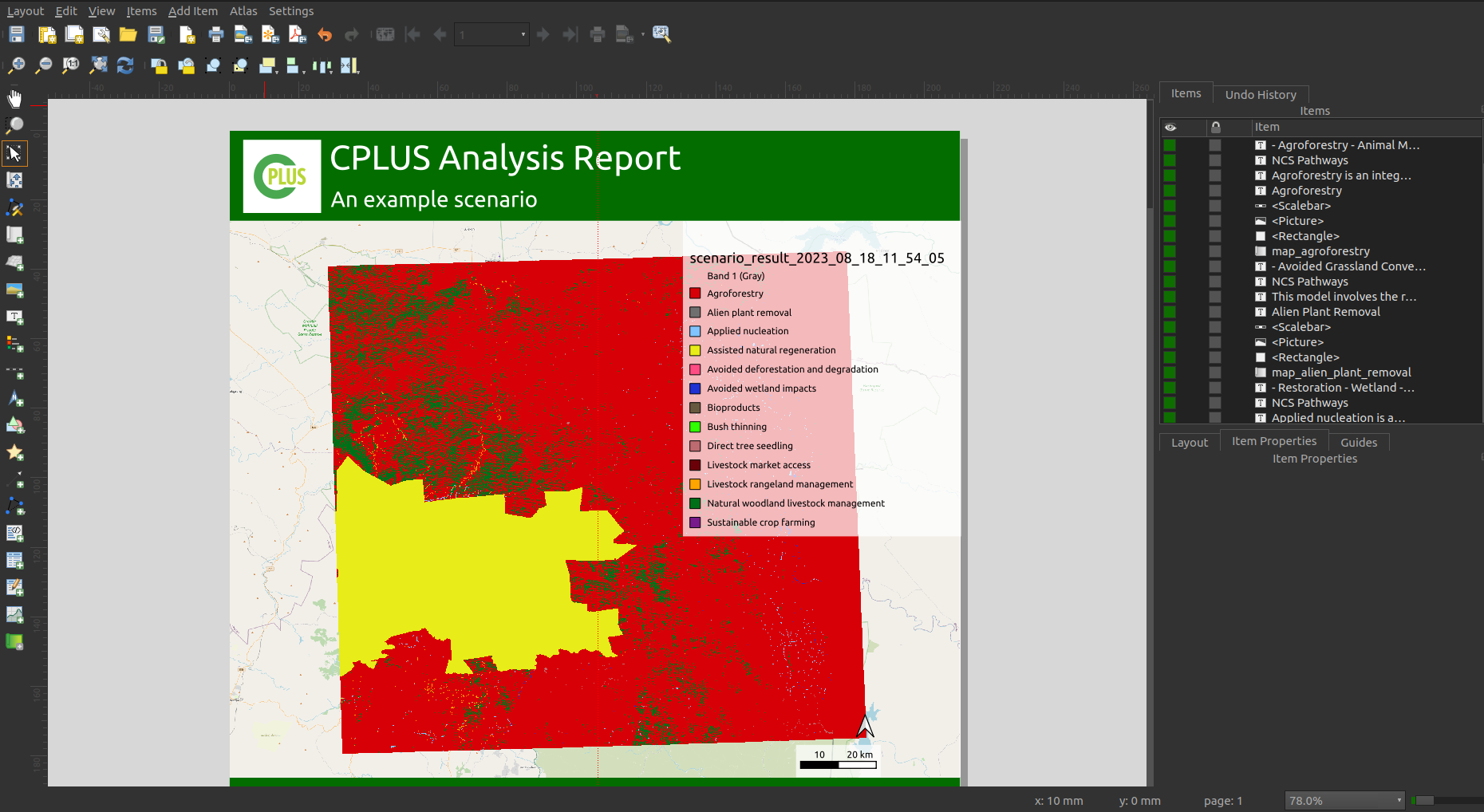Toggle lock for 'Agroforestry is an integ…' item
Image resolution: width=1484 pixels, height=812 pixels.
pos(1215,175)
